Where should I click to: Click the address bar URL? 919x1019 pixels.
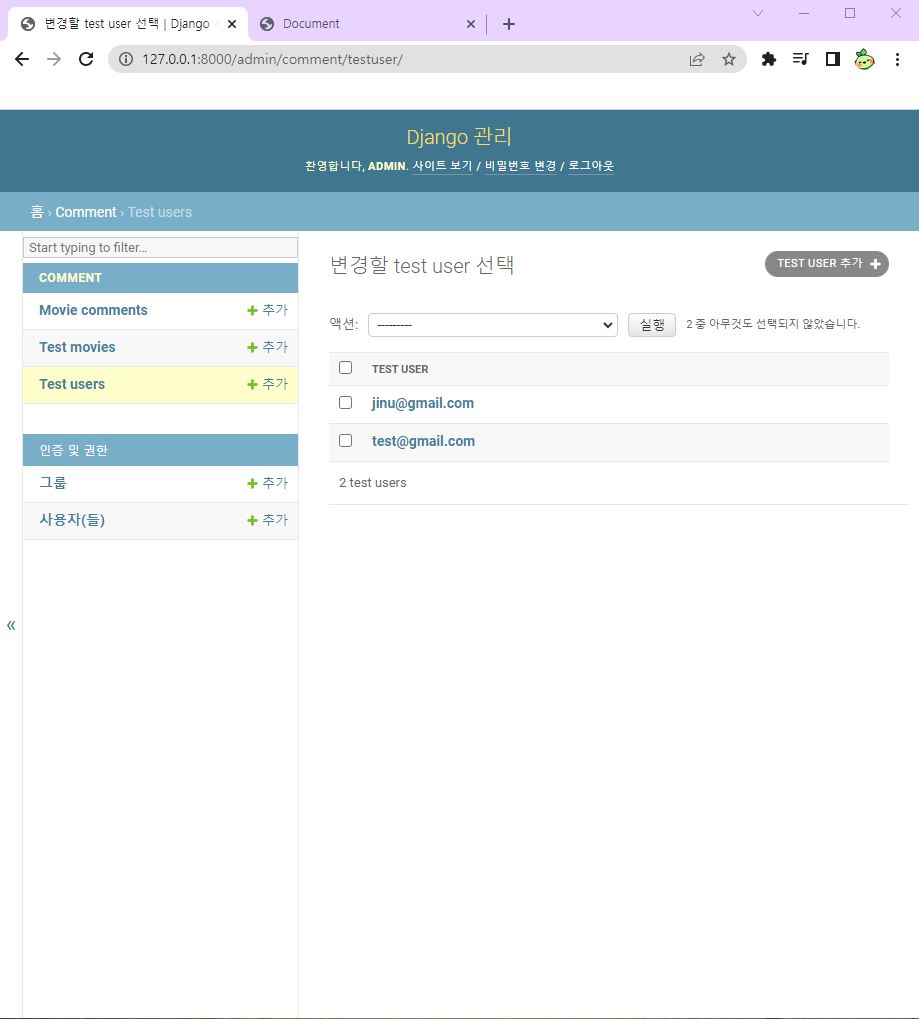click(272, 59)
